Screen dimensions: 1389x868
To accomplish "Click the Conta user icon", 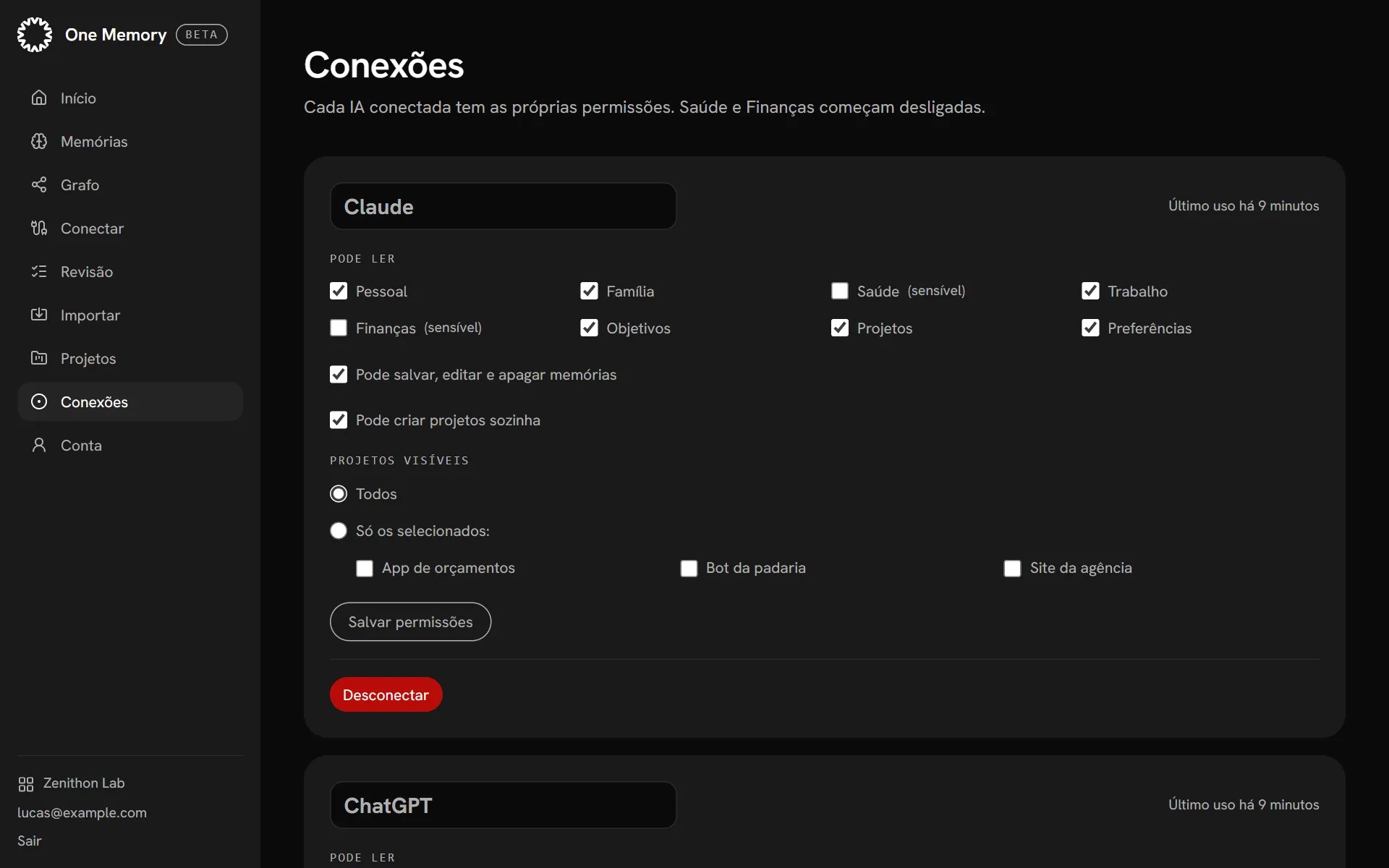I will 39,445.
